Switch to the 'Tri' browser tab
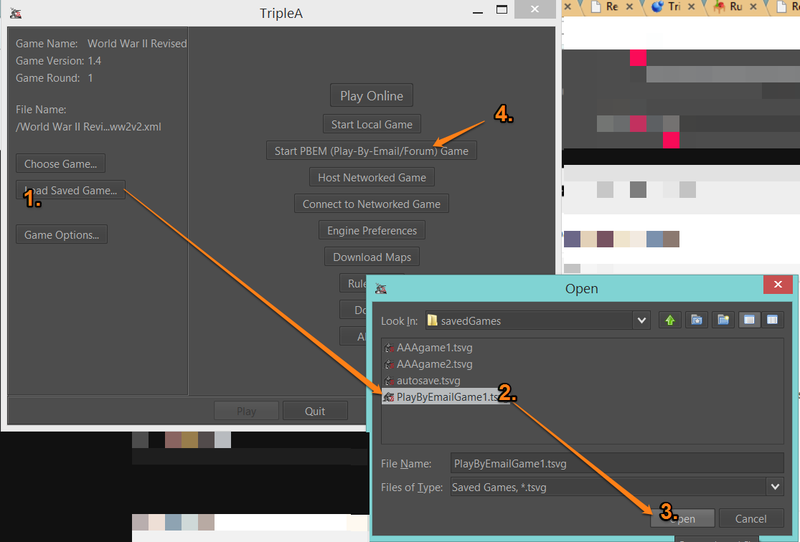800x542 pixels. coord(674,7)
